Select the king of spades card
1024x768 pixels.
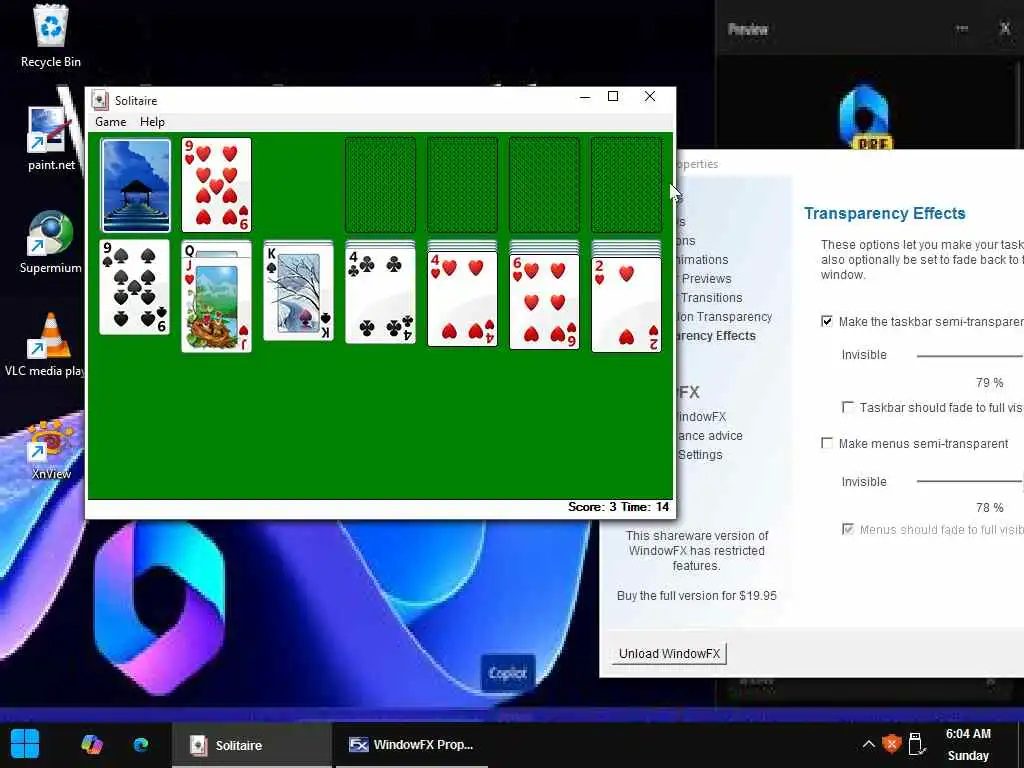coord(298,293)
